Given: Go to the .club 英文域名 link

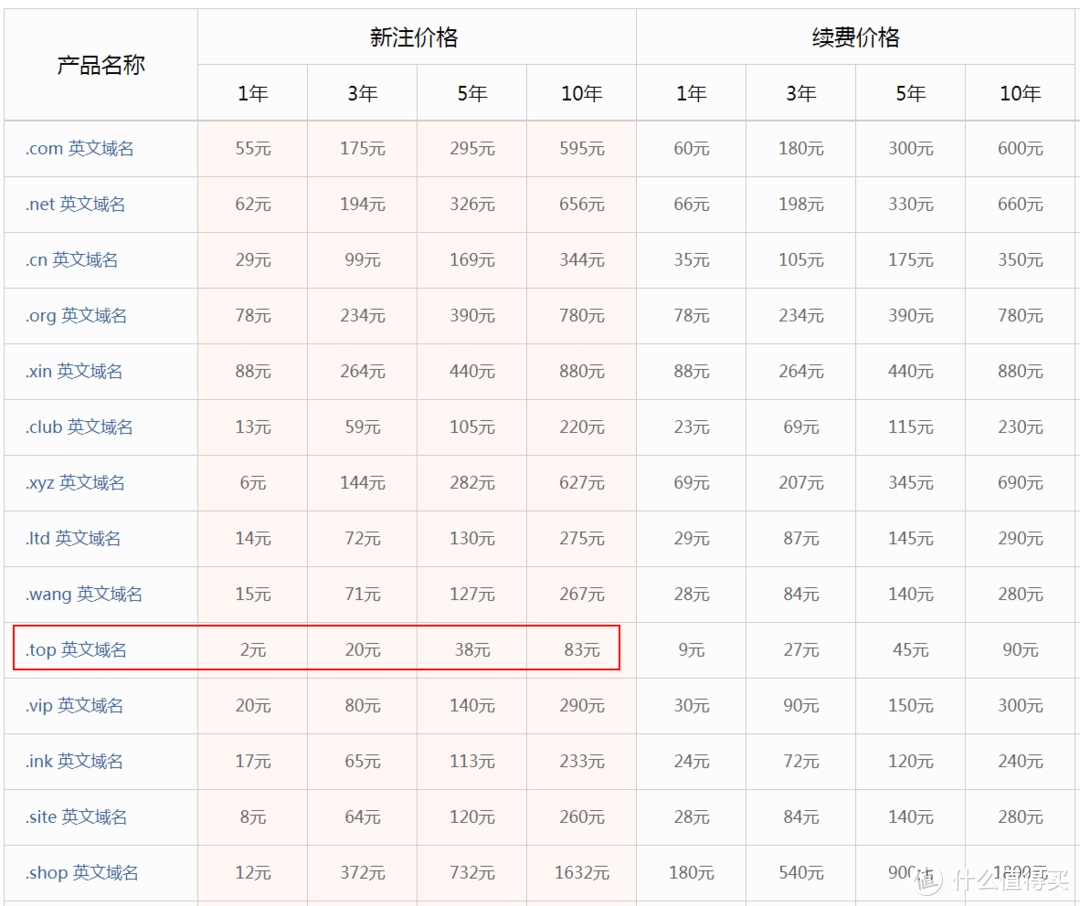Looking at the screenshot, I should pos(80,428).
